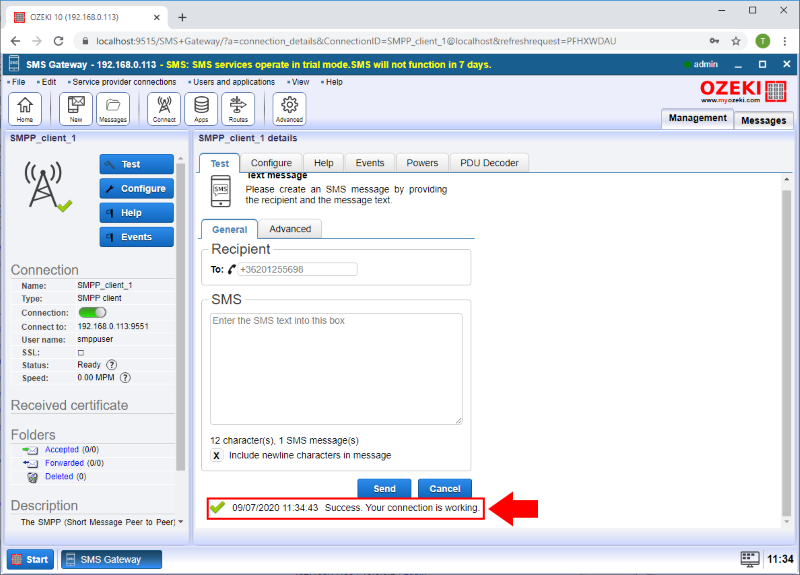This screenshot has height=575, width=800.
Task: Open the Advanced gear toolbar icon
Action: pos(289,109)
